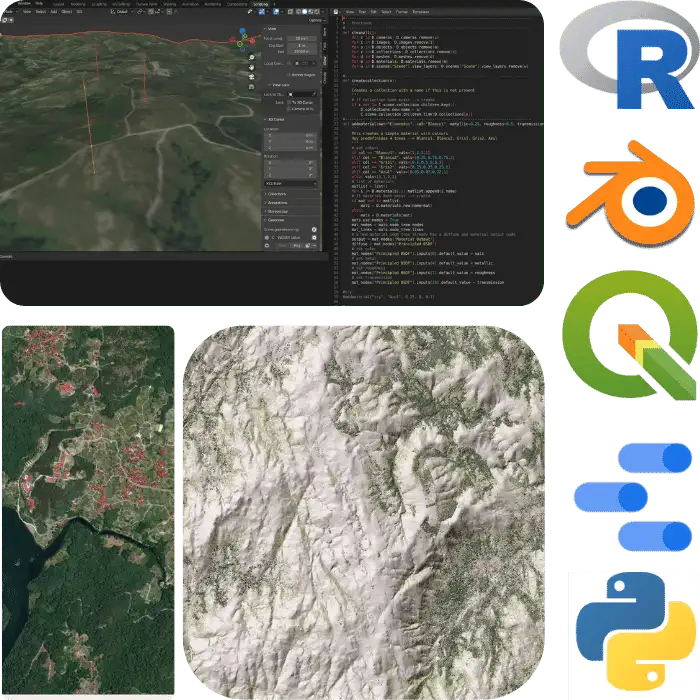
Task: Switch to the Scripting workspace tab
Action: coord(260,4)
